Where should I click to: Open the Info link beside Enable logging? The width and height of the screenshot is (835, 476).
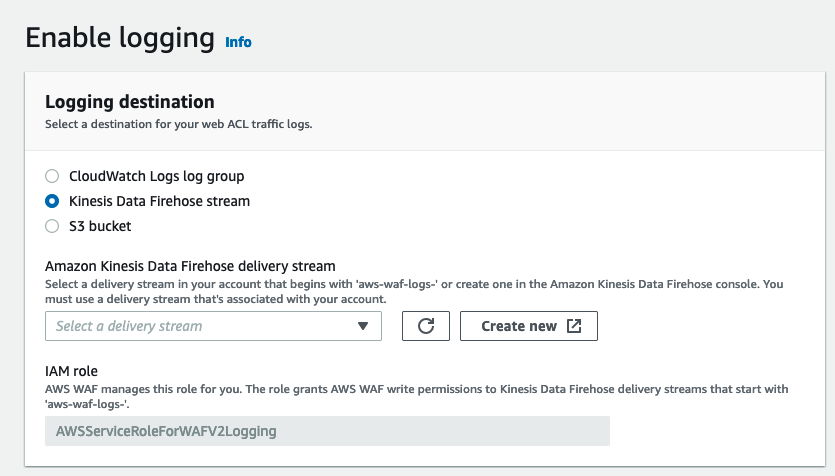pyautogui.click(x=238, y=42)
